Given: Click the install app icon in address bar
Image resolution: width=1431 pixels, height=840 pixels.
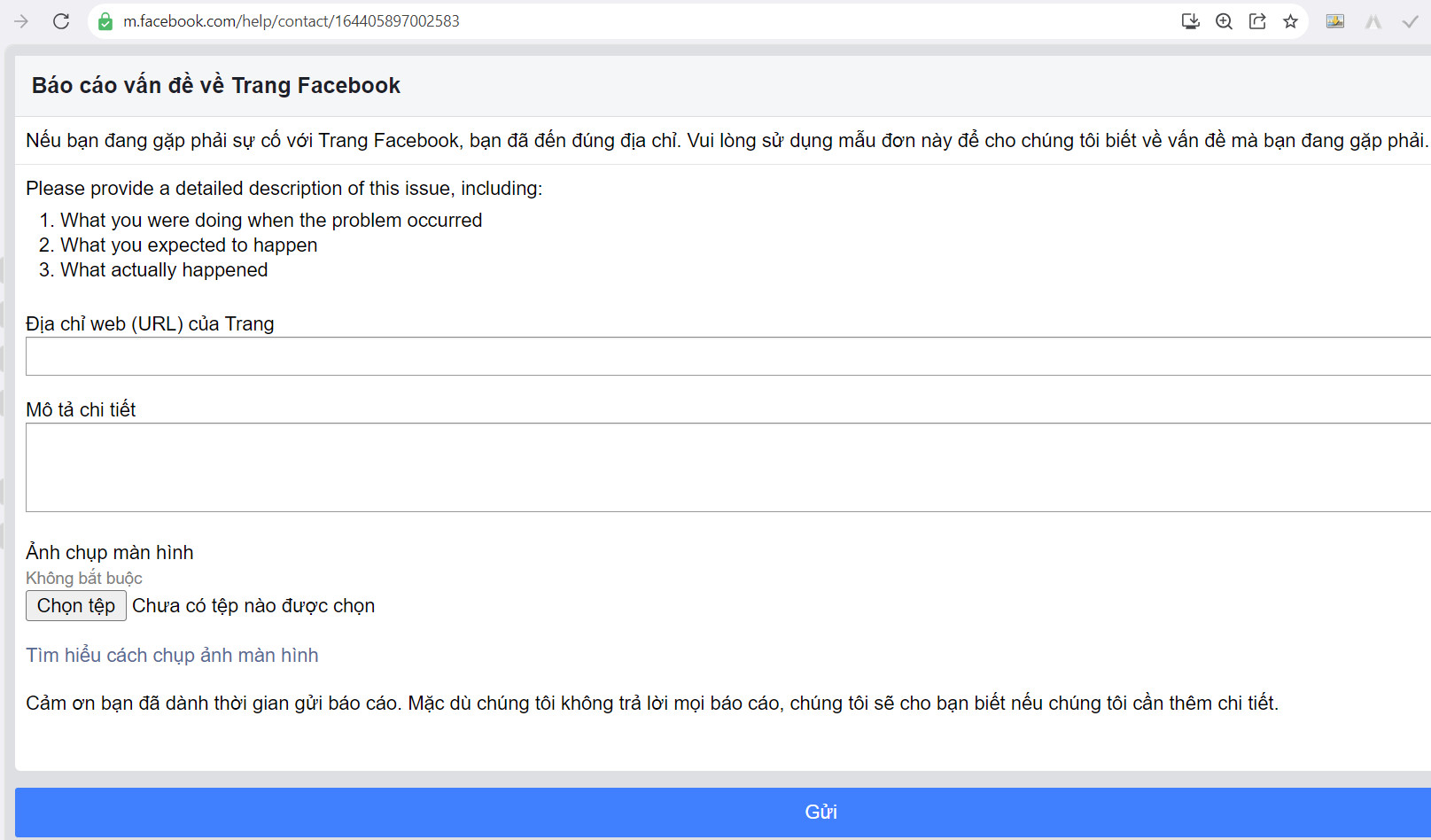Looking at the screenshot, I should [1191, 21].
